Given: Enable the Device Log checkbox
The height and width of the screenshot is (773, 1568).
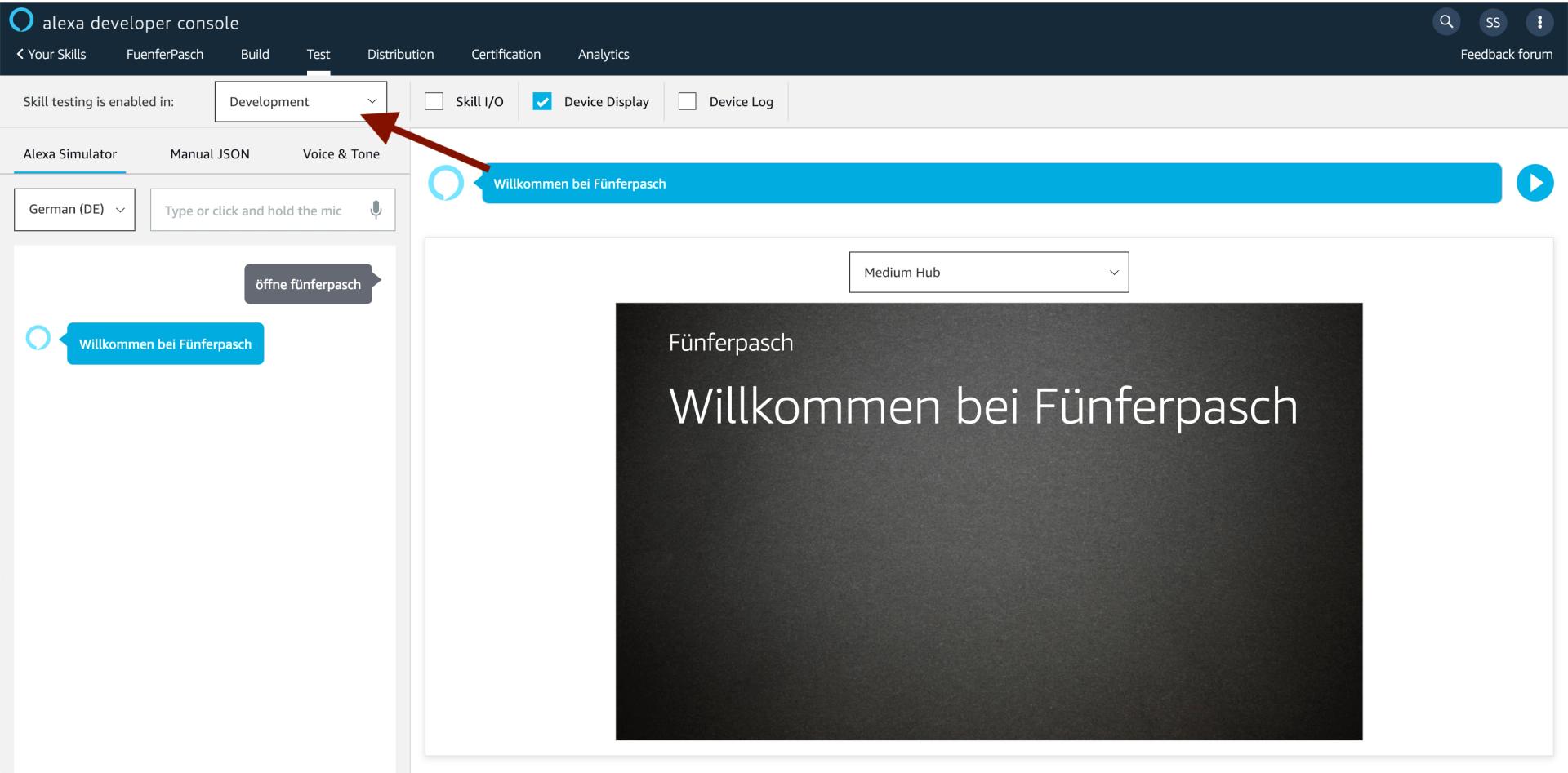Looking at the screenshot, I should (x=688, y=101).
